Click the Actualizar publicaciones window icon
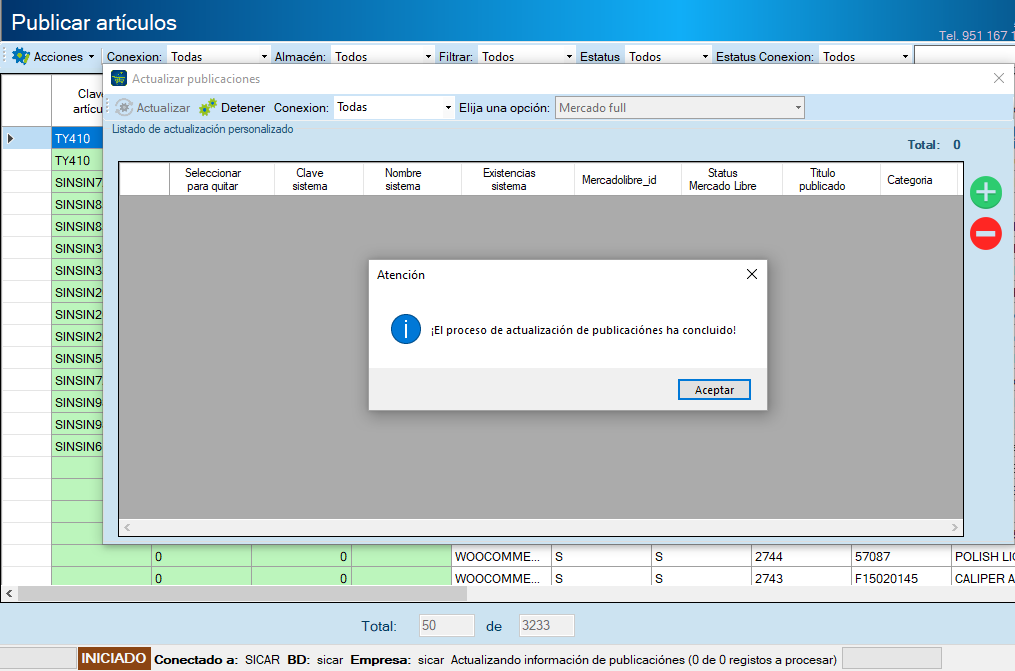Viewport: 1015px width, 671px height. [x=119, y=78]
